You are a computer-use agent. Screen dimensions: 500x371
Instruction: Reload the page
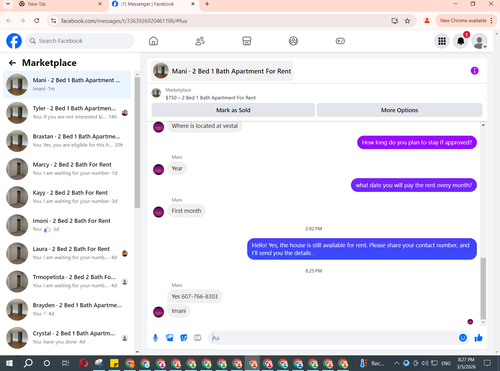coord(37,21)
